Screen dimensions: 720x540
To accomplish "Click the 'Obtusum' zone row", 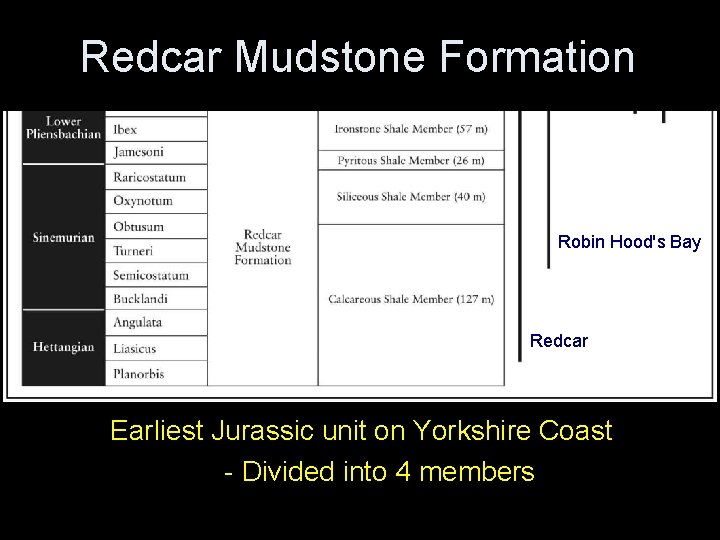I will (156, 226).
